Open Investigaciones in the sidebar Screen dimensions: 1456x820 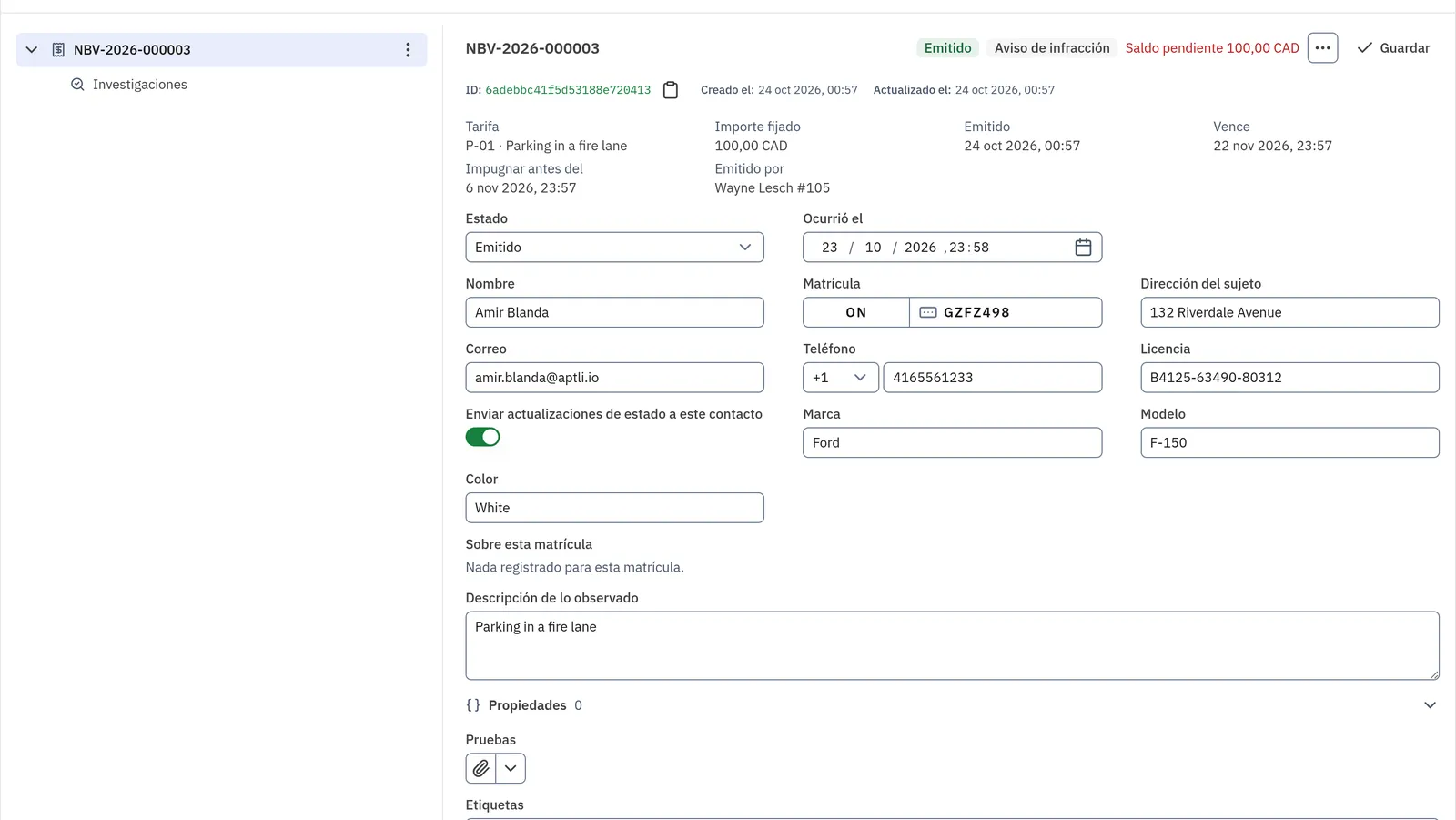coord(139,85)
